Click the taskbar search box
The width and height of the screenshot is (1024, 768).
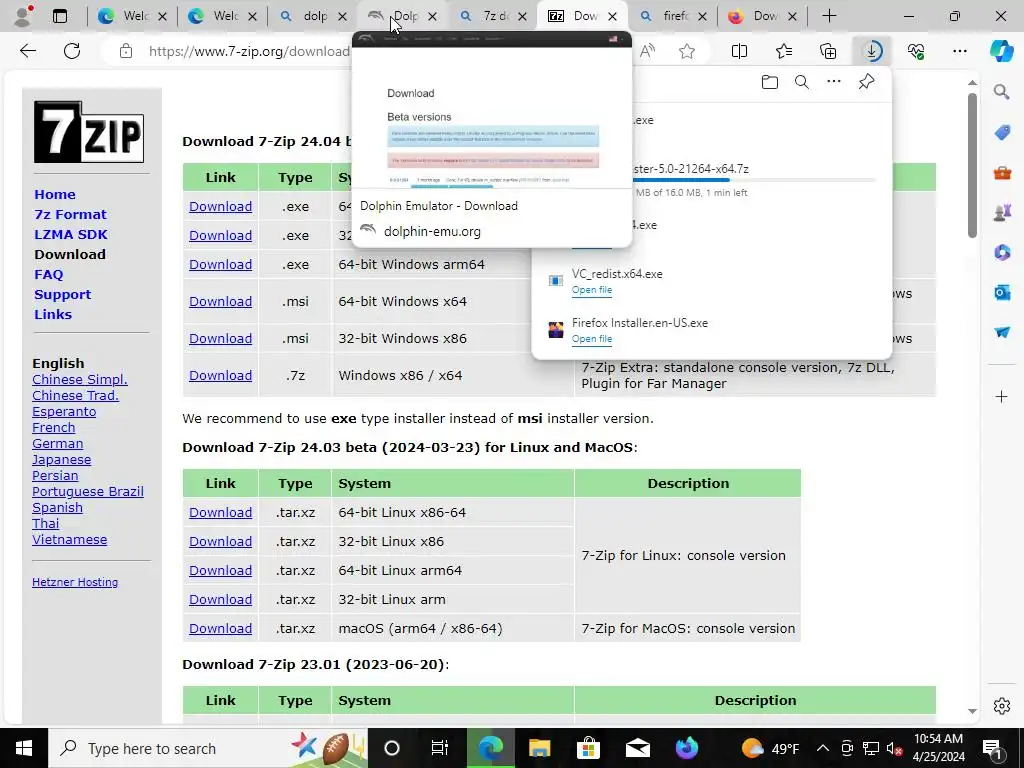[208, 748]
